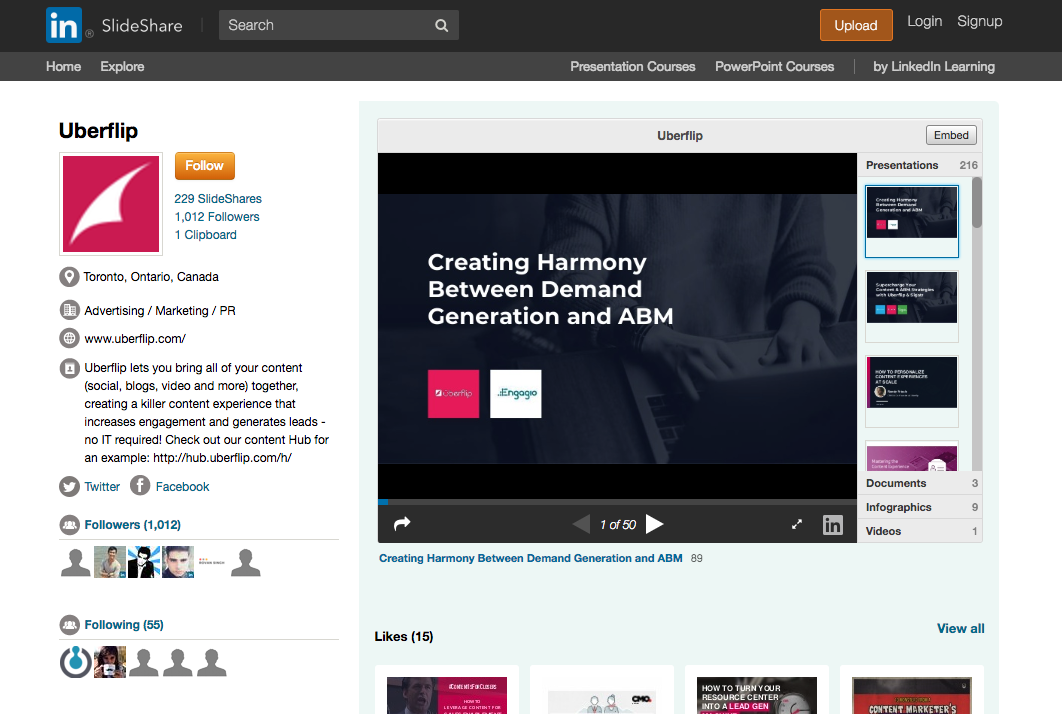Open the Following (55) heading link
Screen dimensions: 1062x714
tap(124, 625)
